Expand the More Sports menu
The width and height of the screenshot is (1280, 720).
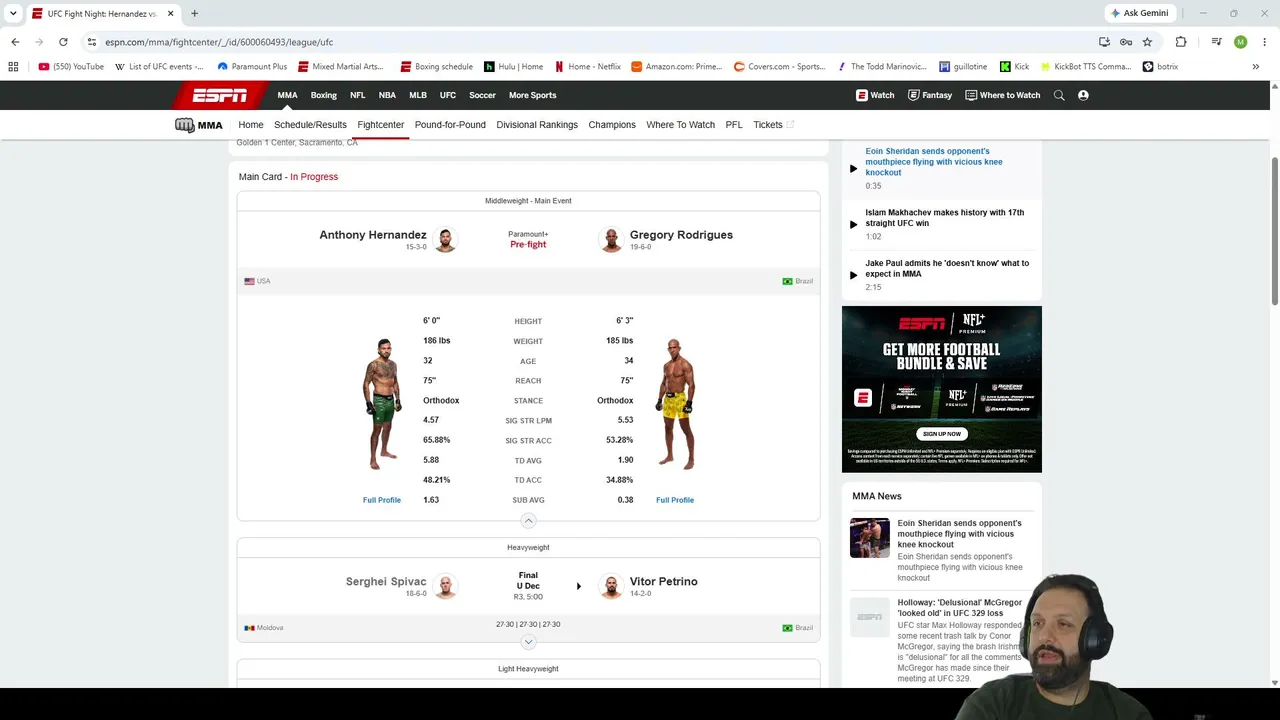point(532,95)
